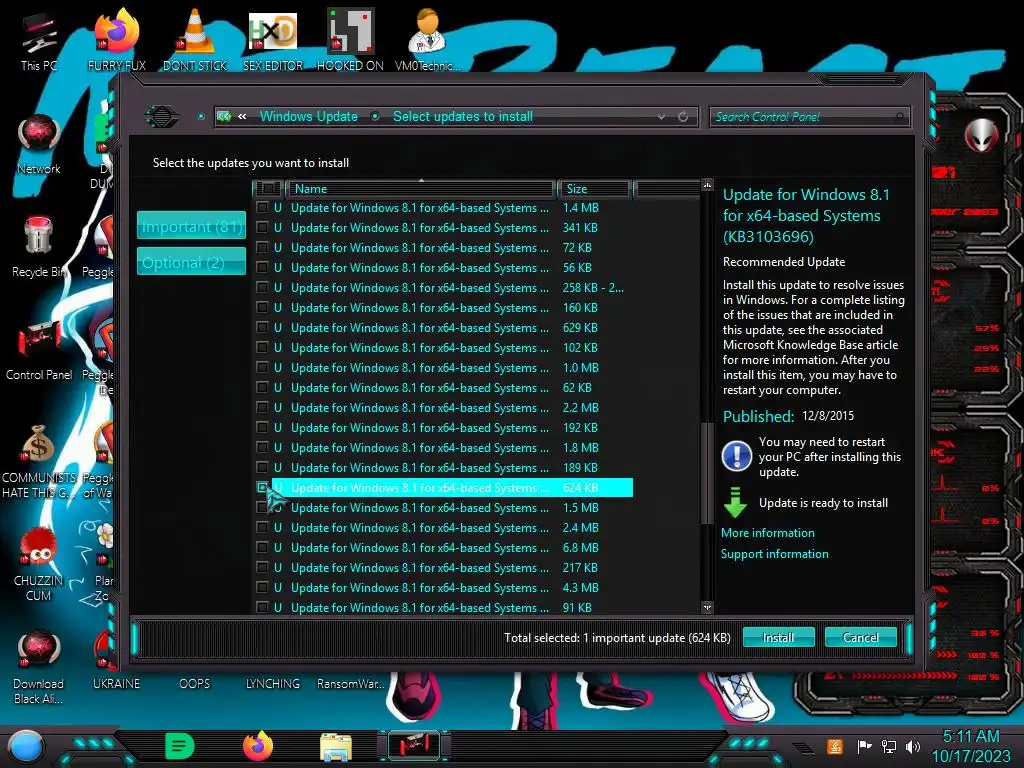Open the RansomWar desktop shortcut
Image resolution: width=1024 pixels, height=768 pixels.
point(350,684)
